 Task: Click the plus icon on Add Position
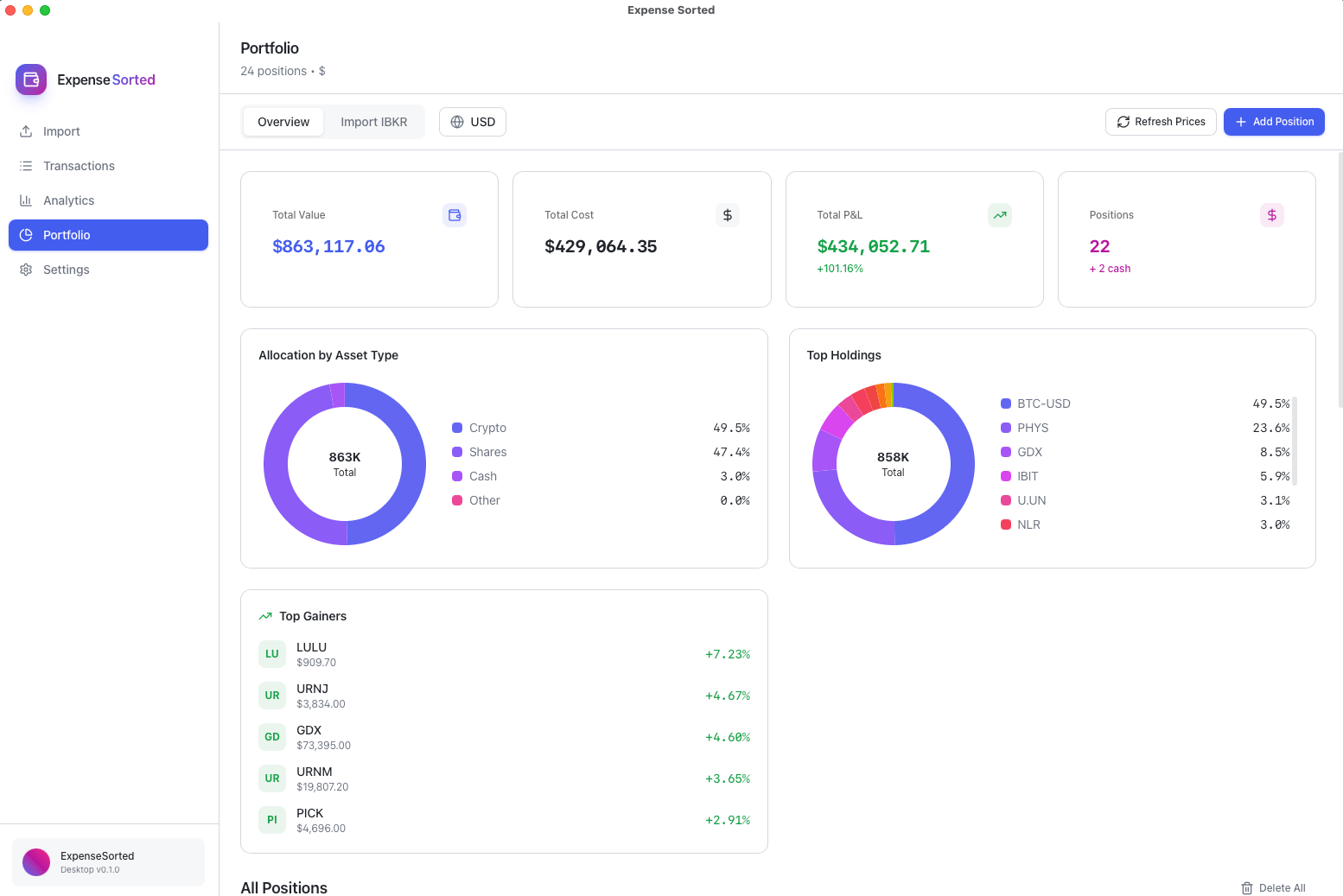(x=1241, y=122)
